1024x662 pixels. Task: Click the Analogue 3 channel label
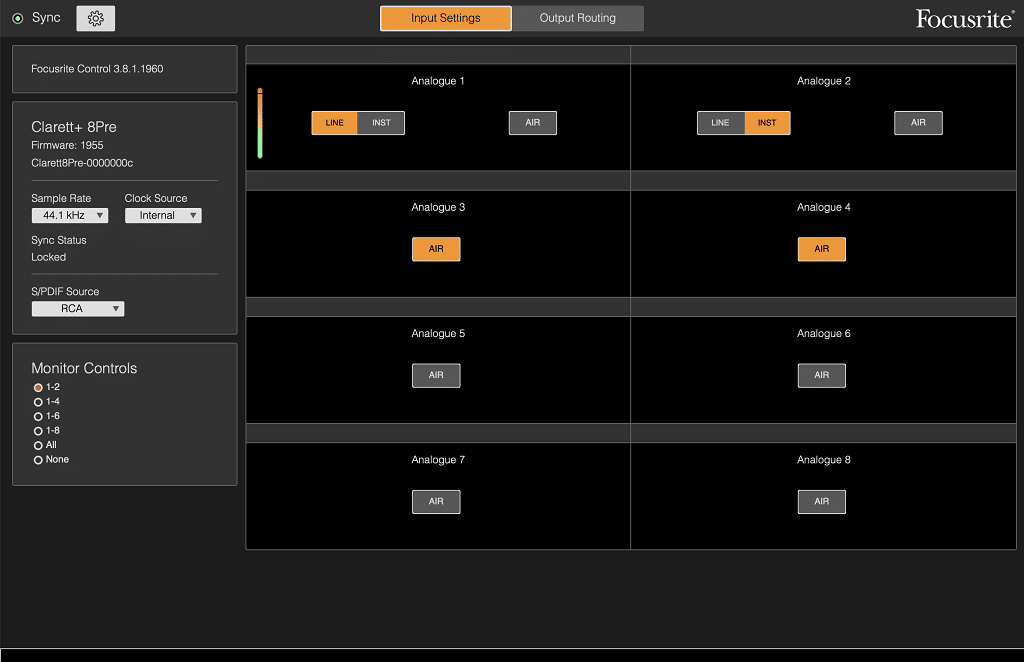438,207
